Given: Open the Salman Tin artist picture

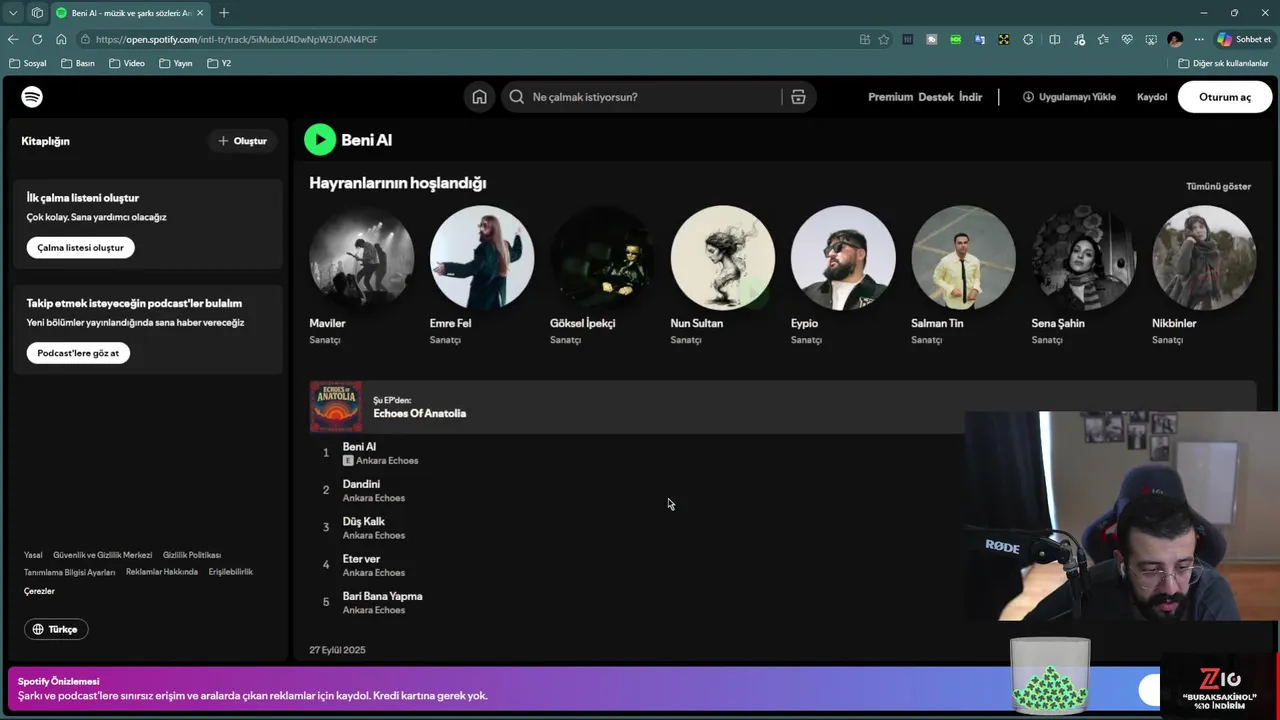Looking at the screenshot, I should [x=963, y=258].
